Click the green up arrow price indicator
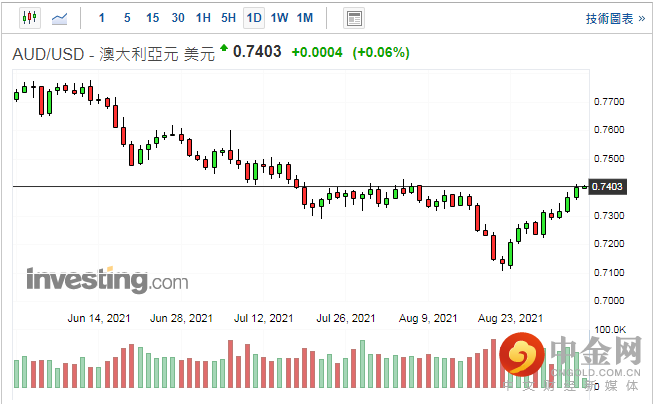This screenshot has height=404, width=656. 224,50
